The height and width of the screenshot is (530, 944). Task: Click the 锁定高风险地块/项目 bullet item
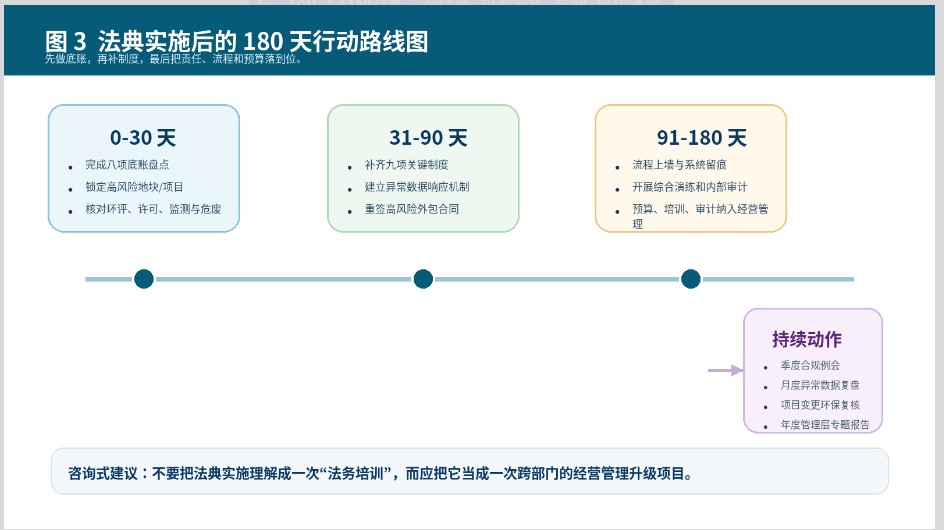coord(134,187)
